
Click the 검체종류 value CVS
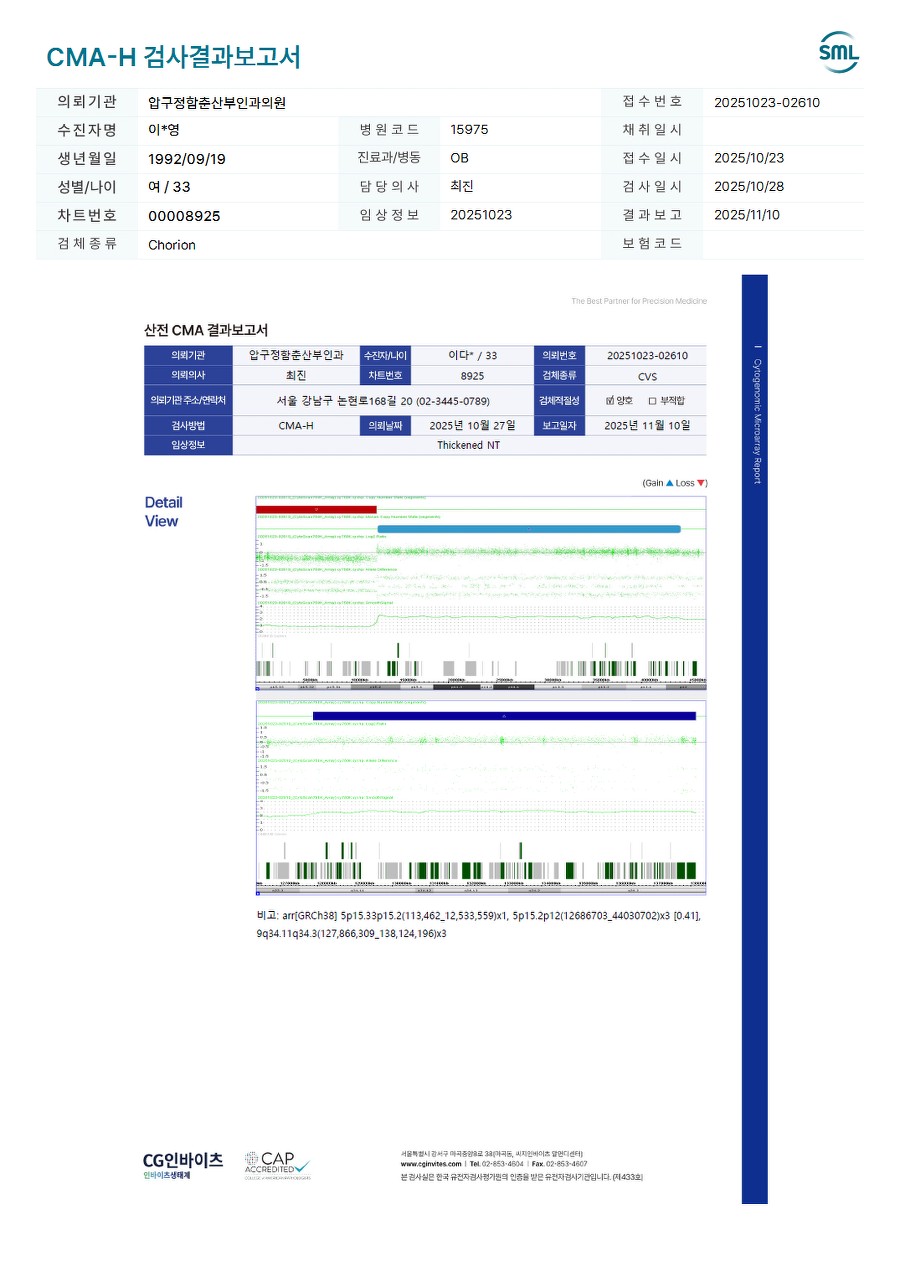point(647,377)
